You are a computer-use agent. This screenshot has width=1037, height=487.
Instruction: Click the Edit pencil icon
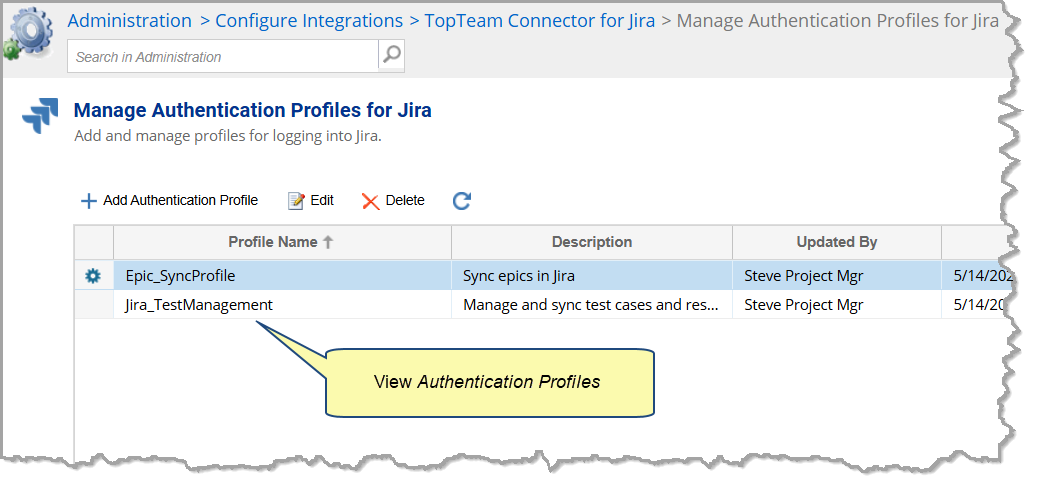296,201
